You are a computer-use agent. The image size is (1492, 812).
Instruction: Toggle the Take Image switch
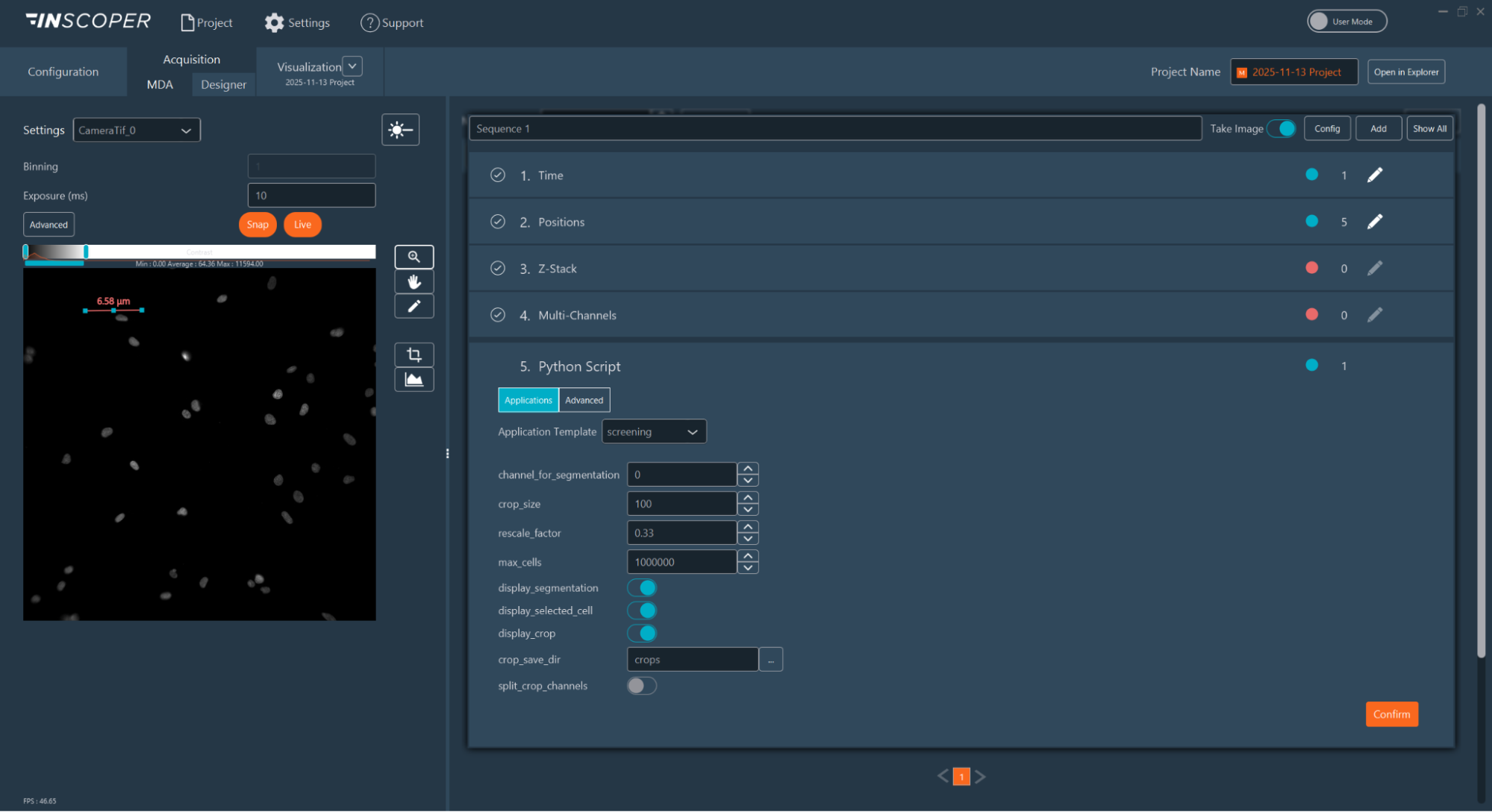point(1282,128)
